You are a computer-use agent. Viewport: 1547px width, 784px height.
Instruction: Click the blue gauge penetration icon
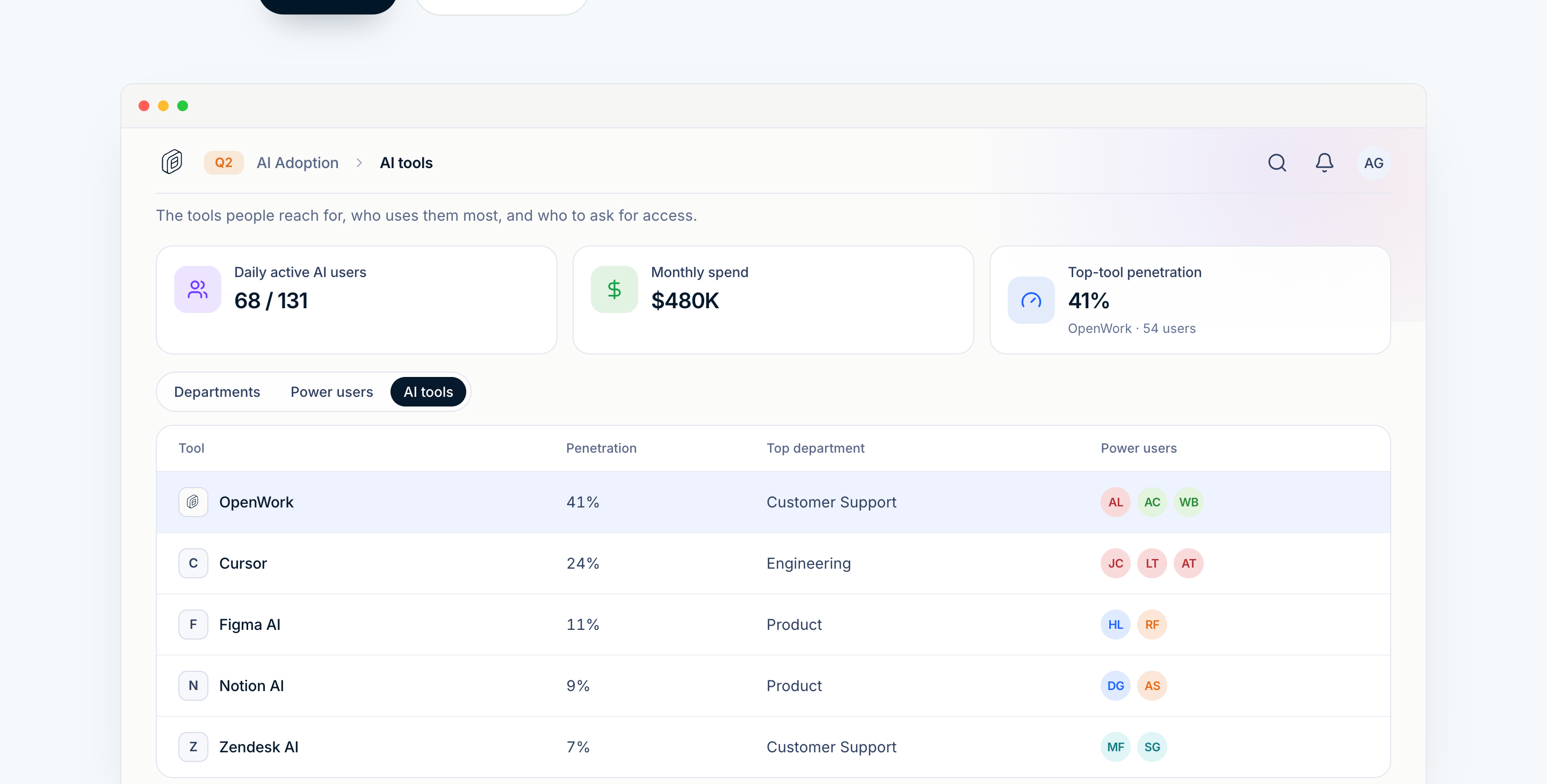[1031, 300]
